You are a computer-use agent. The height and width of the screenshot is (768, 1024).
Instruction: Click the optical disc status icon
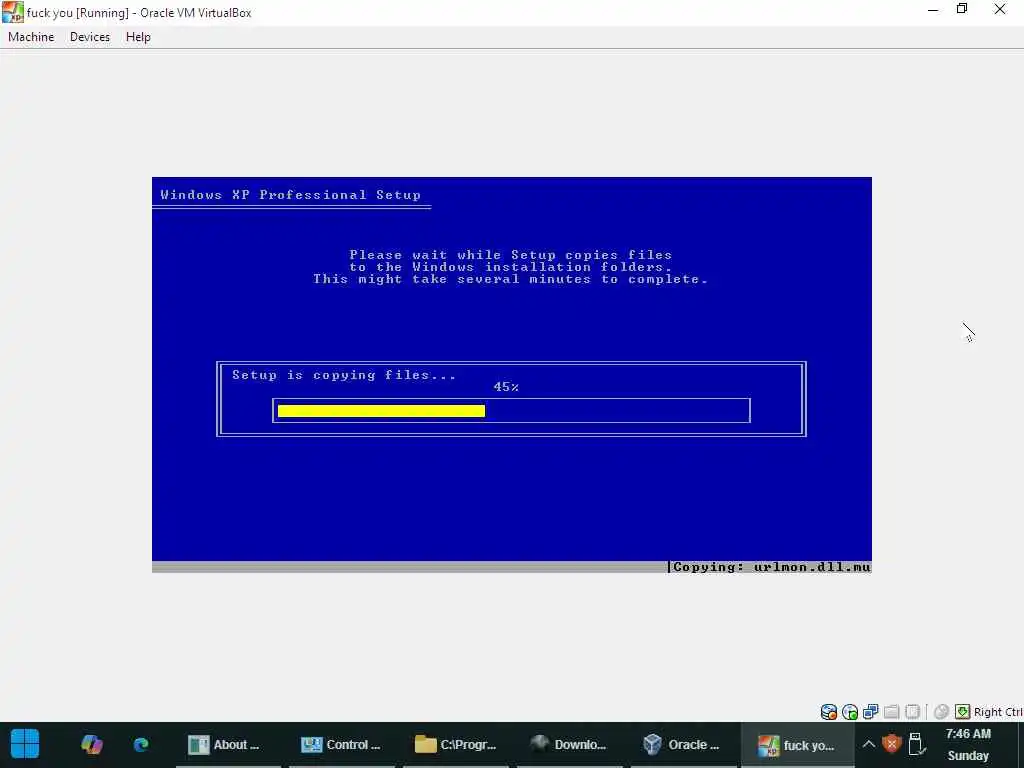coord(850,712)
